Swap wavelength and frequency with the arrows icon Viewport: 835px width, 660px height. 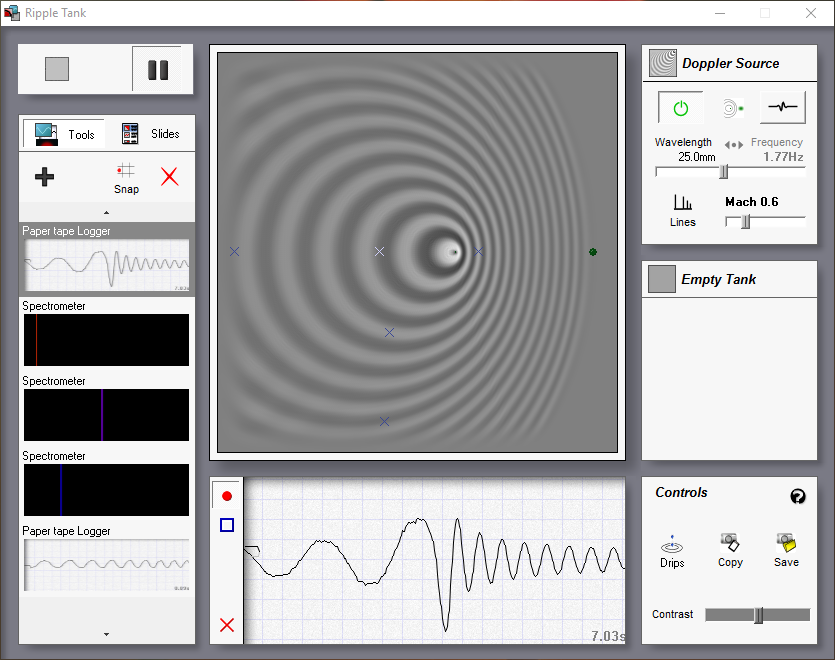coord(734,145)
